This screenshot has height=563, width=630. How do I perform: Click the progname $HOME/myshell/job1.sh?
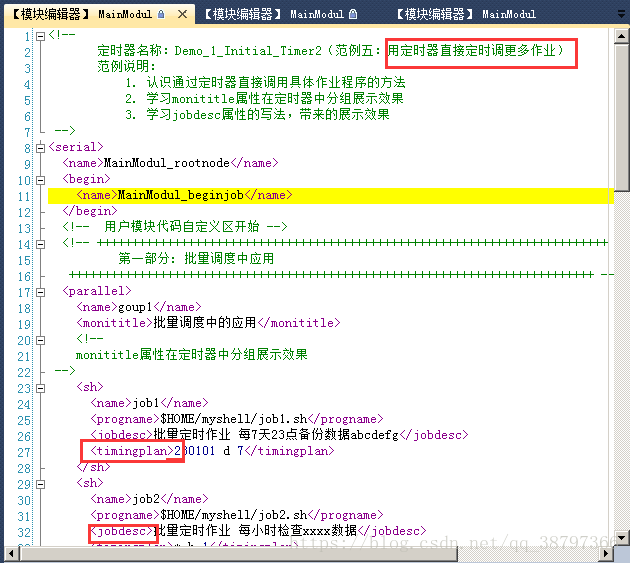click(234, 419)
